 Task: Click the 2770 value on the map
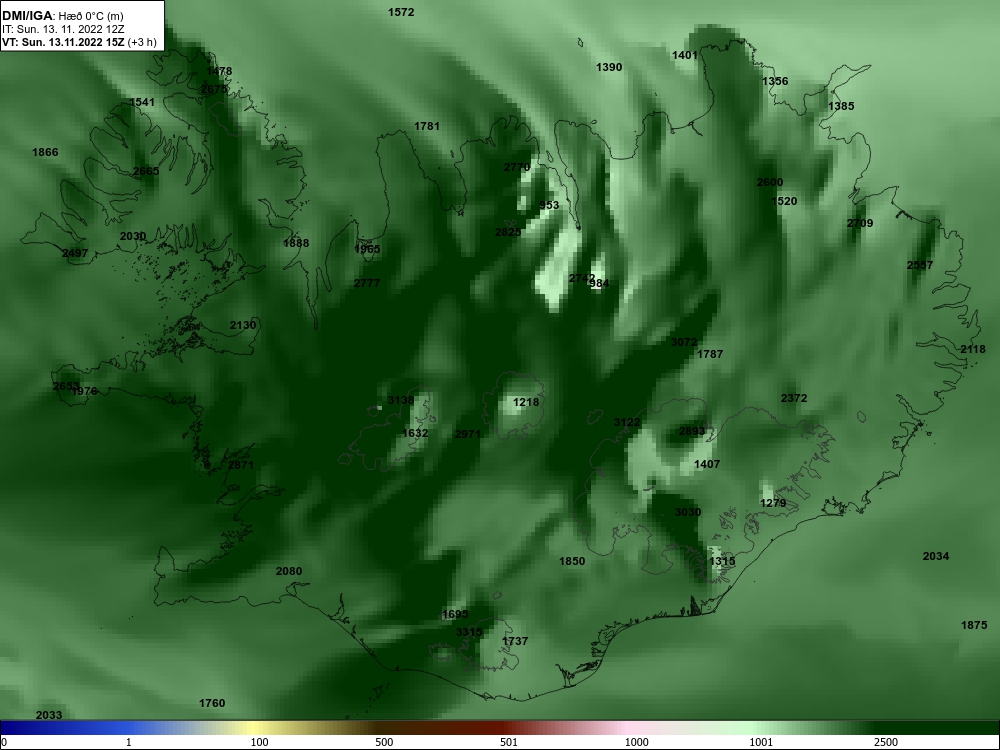coord(517,167)
